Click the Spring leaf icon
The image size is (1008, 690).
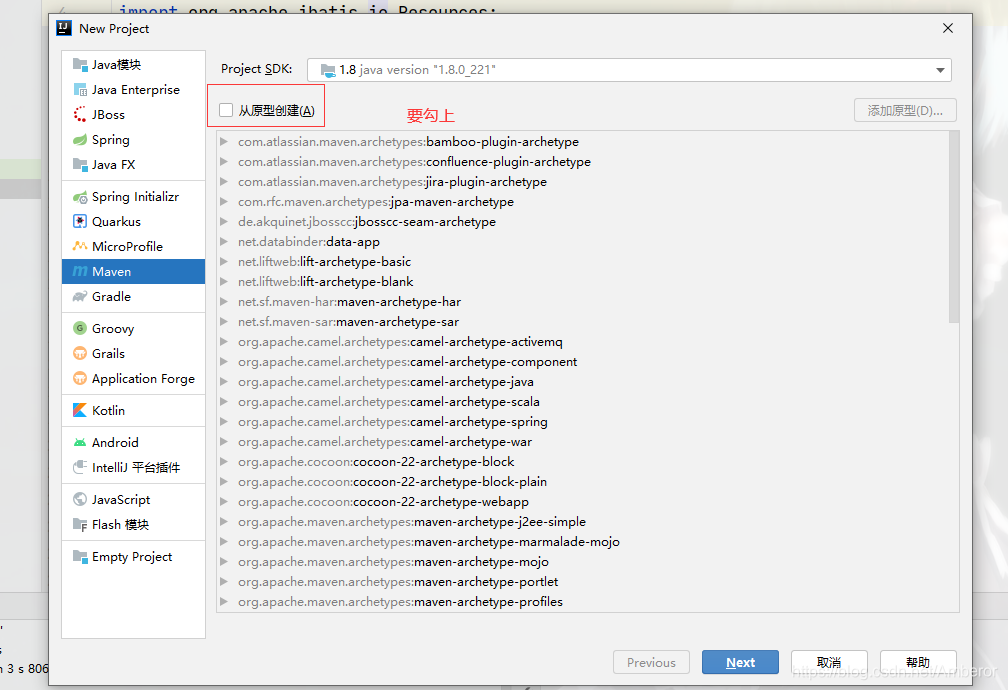pos(80,140)
